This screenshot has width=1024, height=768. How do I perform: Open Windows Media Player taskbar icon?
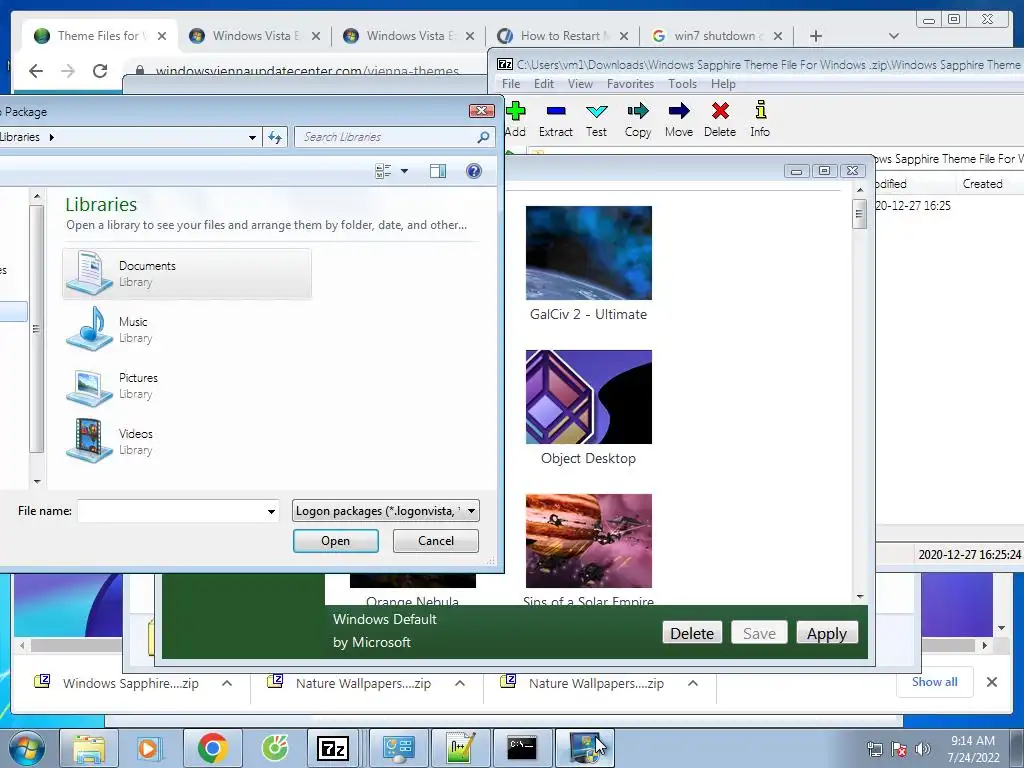[x=149, y=749]
